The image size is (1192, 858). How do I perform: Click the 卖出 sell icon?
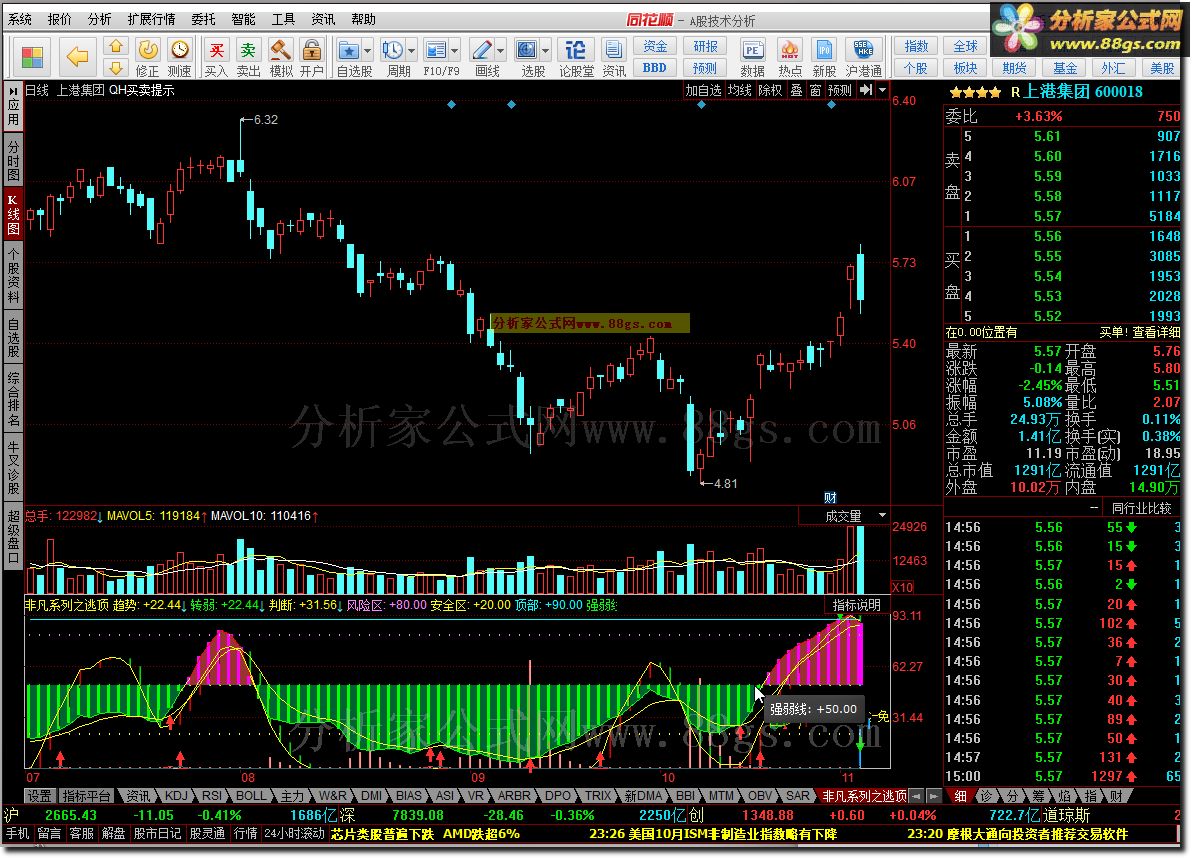(248, 58)
